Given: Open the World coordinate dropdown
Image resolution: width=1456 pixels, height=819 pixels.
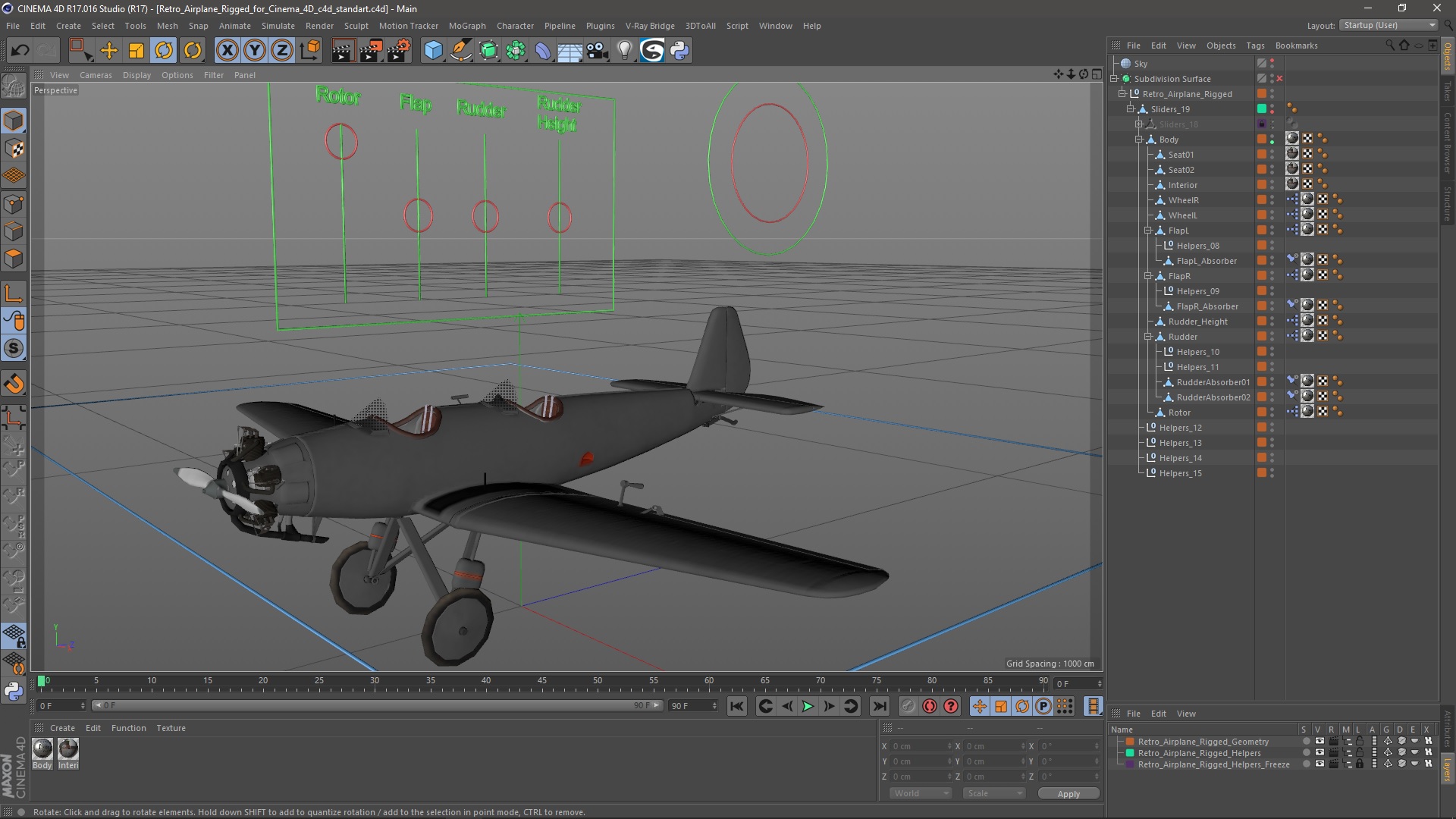Looking at the screenshot, I should click(921, 793).
